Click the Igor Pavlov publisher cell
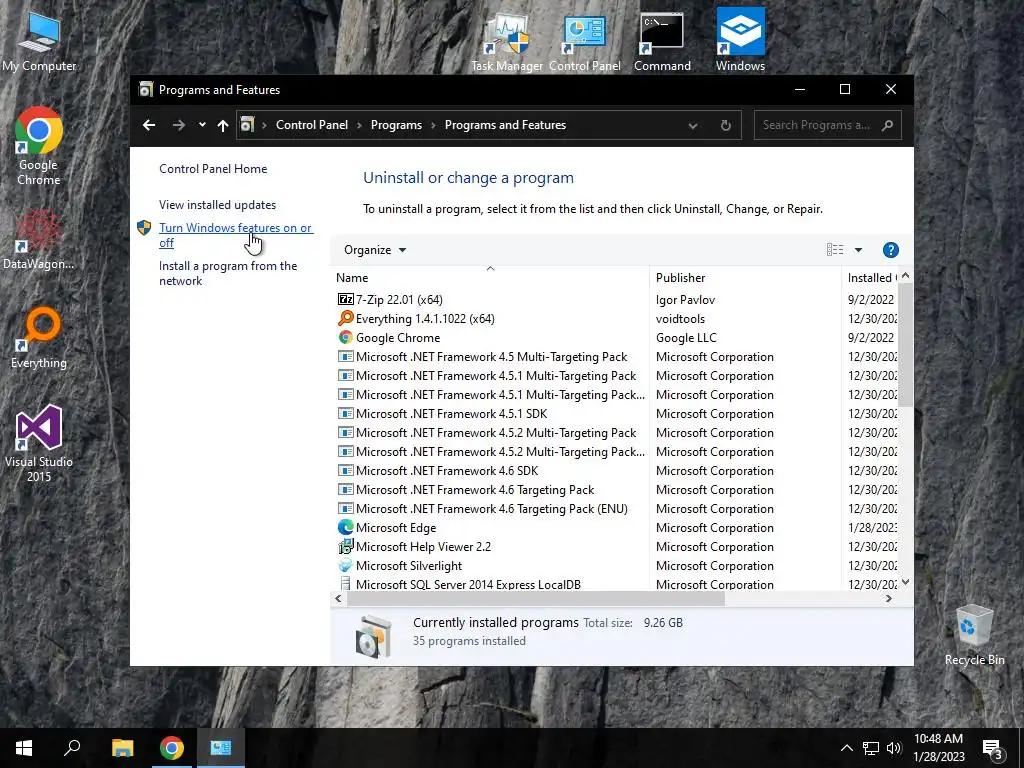Image resolution: width=1024 pixels, height=768 pixels. [685, 299]
